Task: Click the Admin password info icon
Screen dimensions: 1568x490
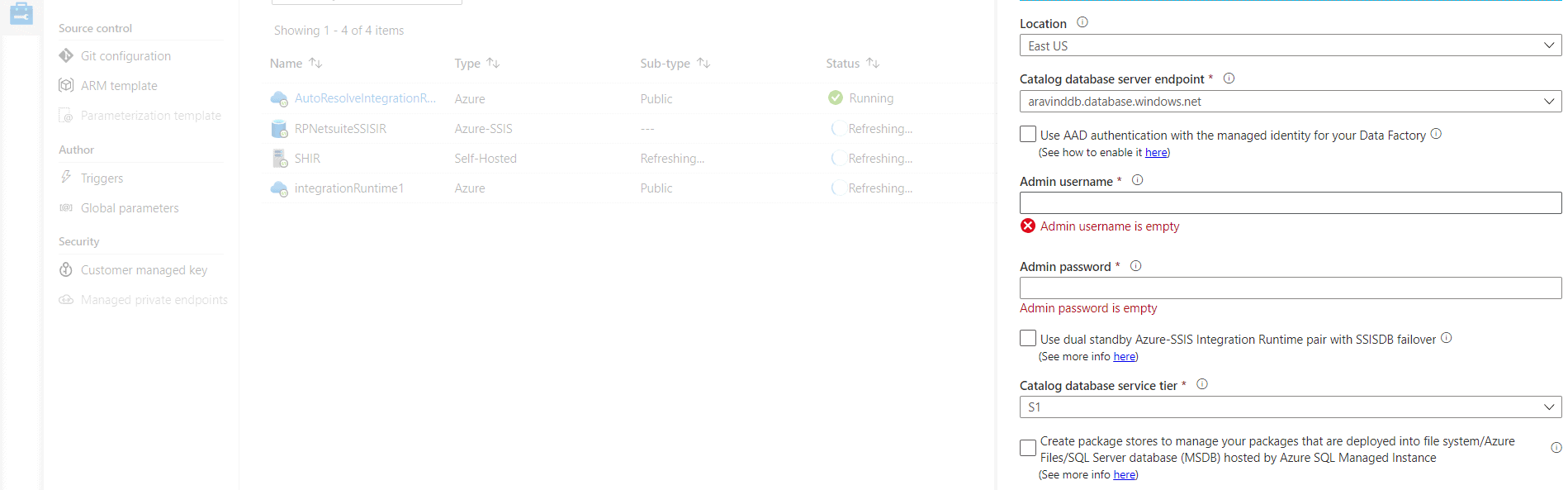Action: (1135, 266)
